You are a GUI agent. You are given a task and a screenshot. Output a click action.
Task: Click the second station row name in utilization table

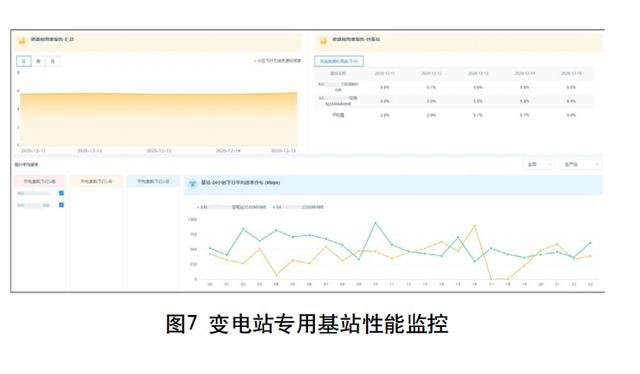(338, 101)
